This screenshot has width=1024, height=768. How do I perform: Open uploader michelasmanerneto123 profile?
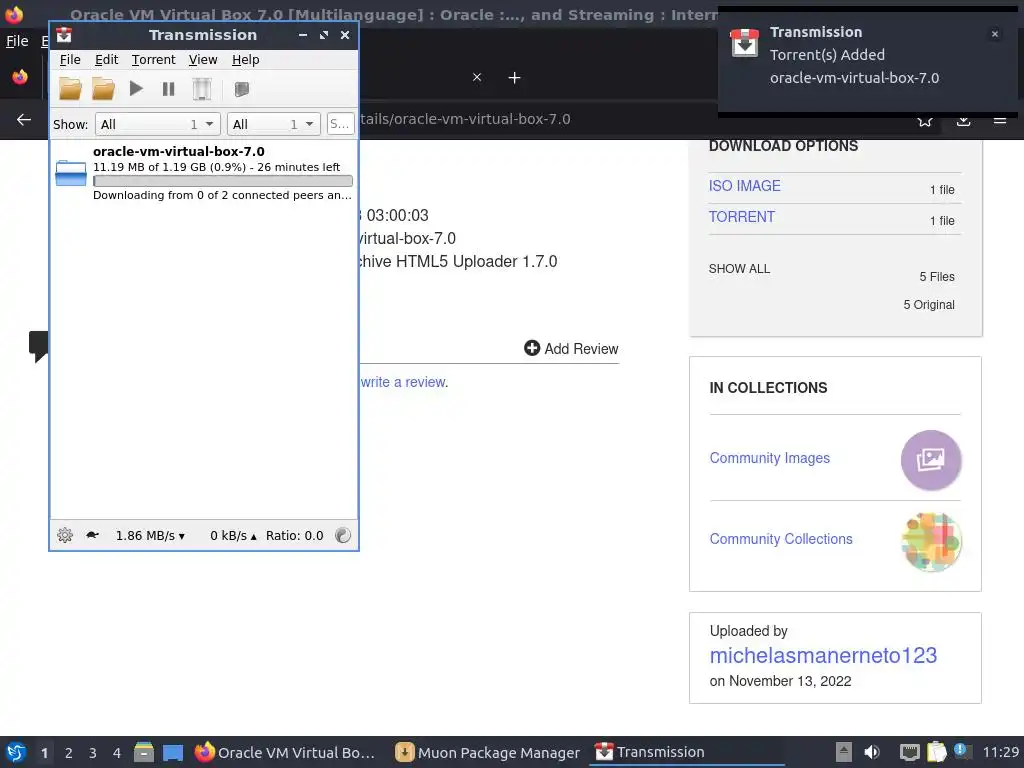coord(823,655)
